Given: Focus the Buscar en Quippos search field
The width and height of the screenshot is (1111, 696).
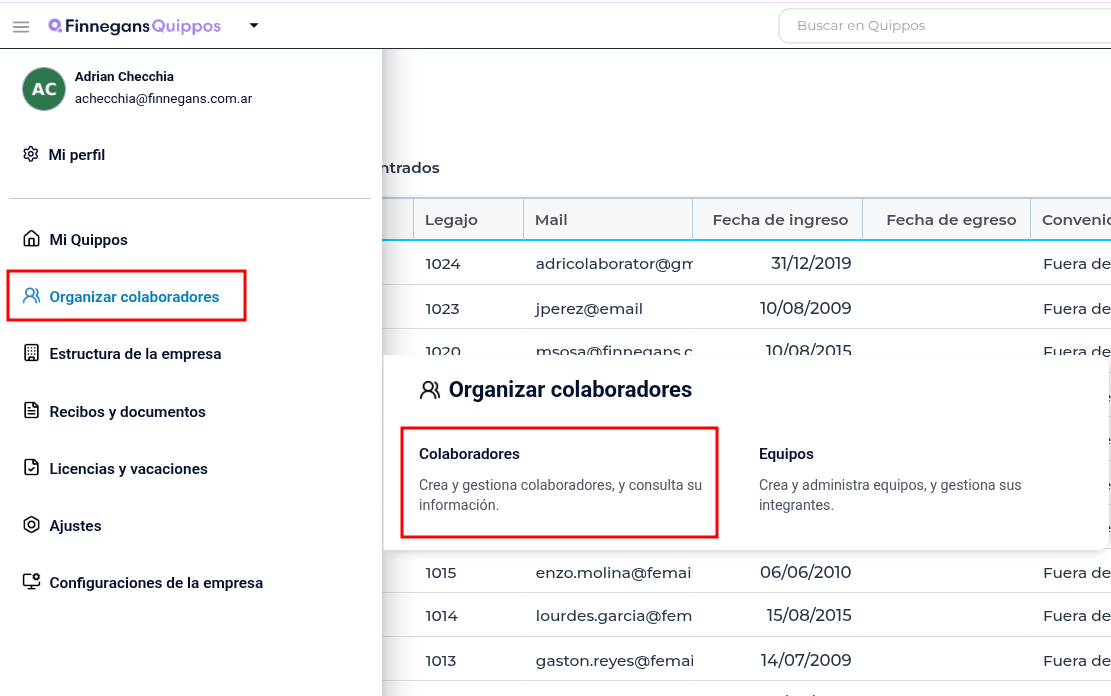Looking at the screenshot, I should click(x=944, y=26).
